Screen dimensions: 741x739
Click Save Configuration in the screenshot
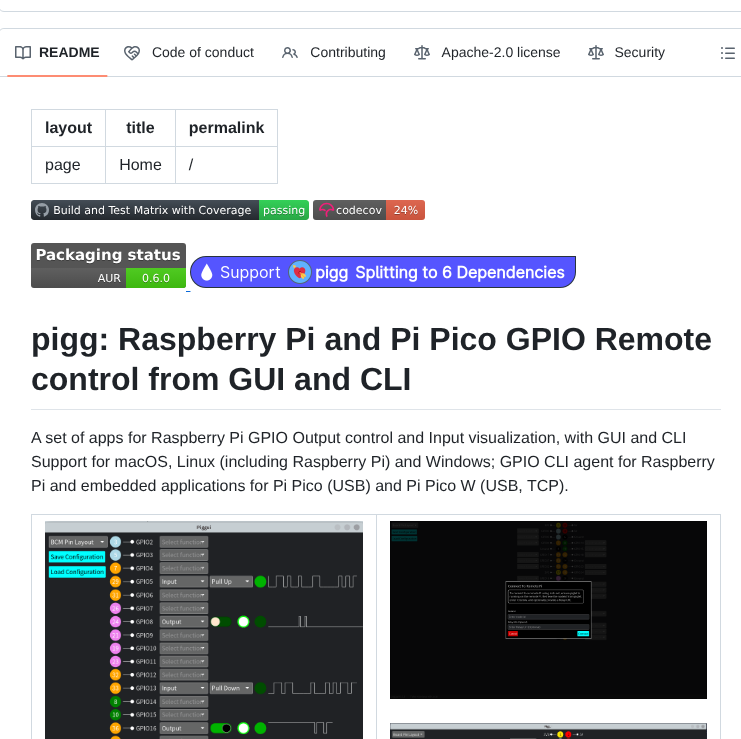77,557
